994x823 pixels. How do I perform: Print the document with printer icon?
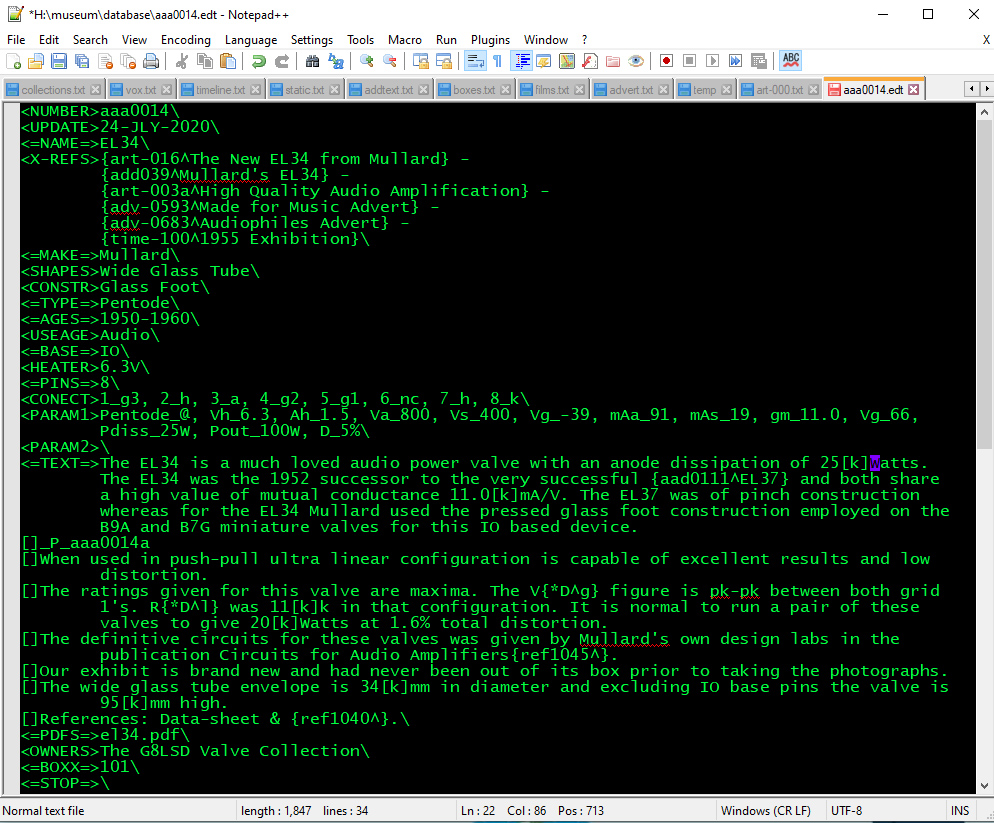[x=151, y=61]
